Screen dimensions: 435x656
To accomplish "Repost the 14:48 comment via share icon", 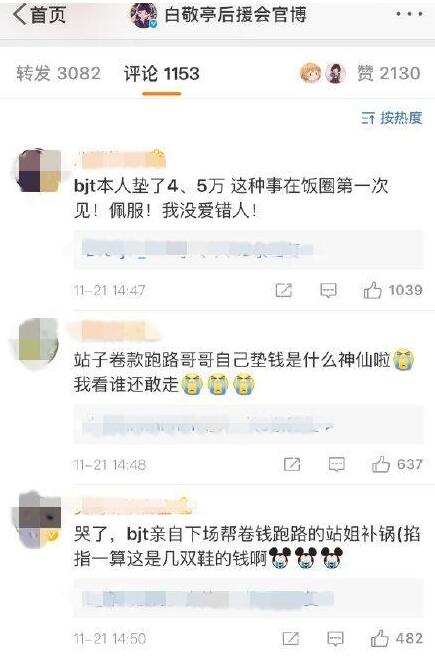I will click(292, 464).
